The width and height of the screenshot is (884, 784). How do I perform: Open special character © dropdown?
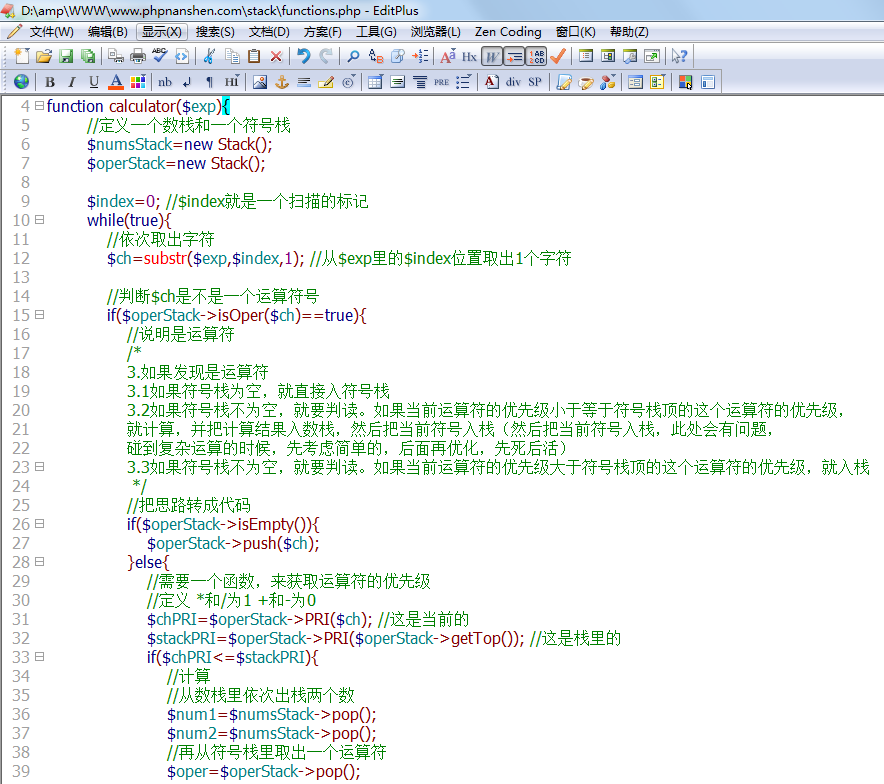click(x=349, y=82)
